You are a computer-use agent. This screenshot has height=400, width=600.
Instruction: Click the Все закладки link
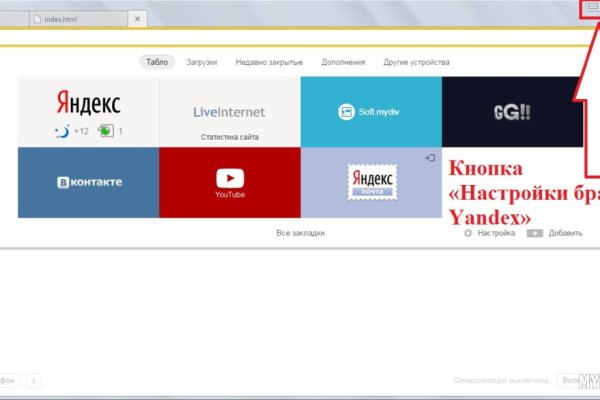(x=300, y=233)
